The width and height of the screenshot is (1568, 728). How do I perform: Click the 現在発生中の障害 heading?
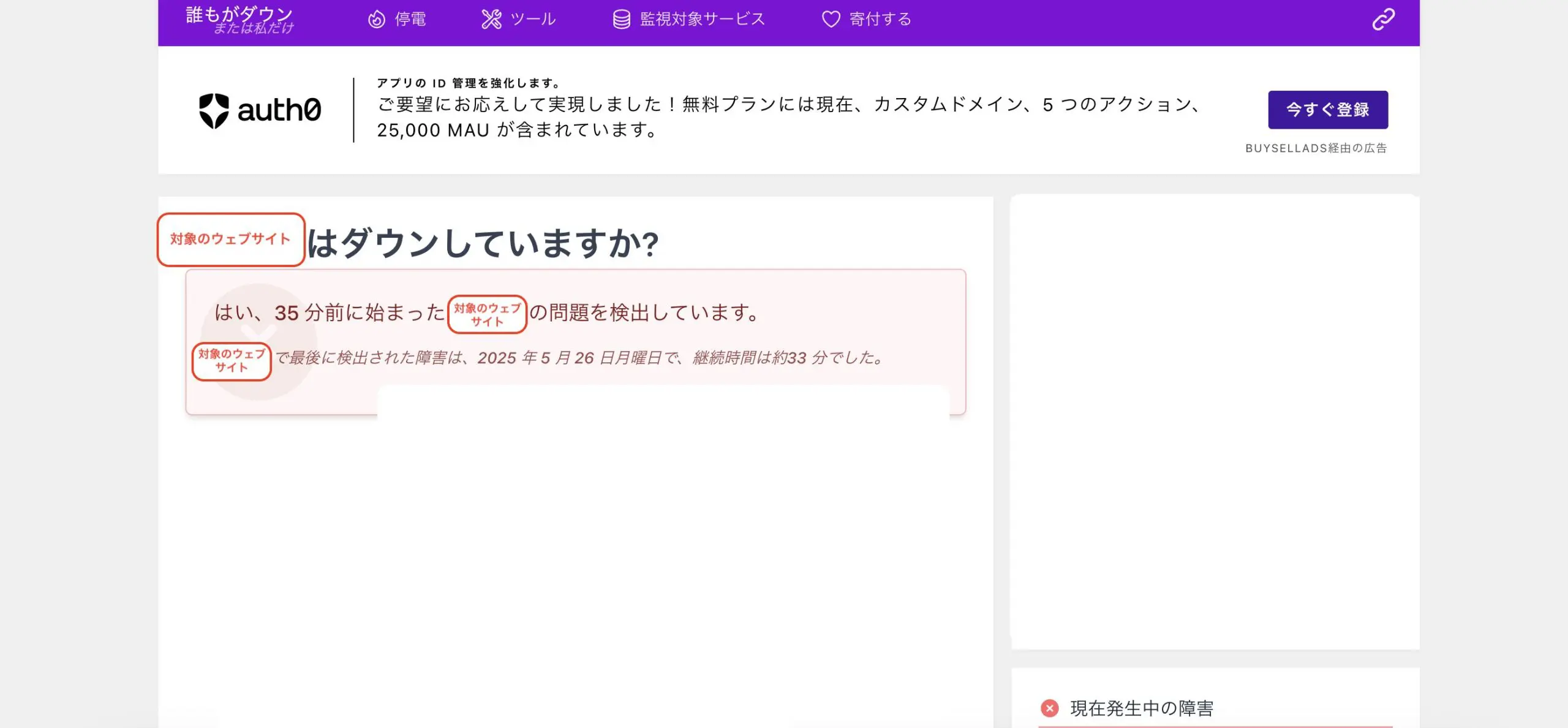pyautogui.click(x=1143, y=708)
